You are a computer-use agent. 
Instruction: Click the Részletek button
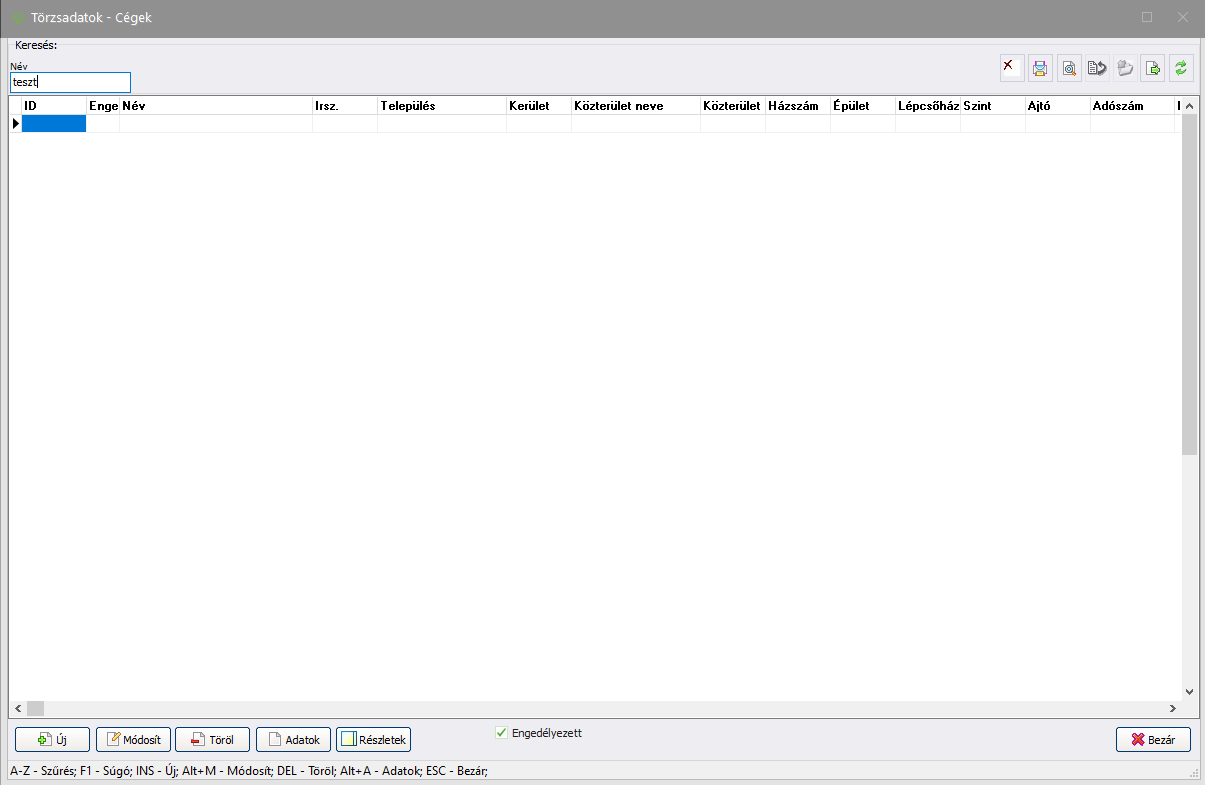tap(373, 740)
